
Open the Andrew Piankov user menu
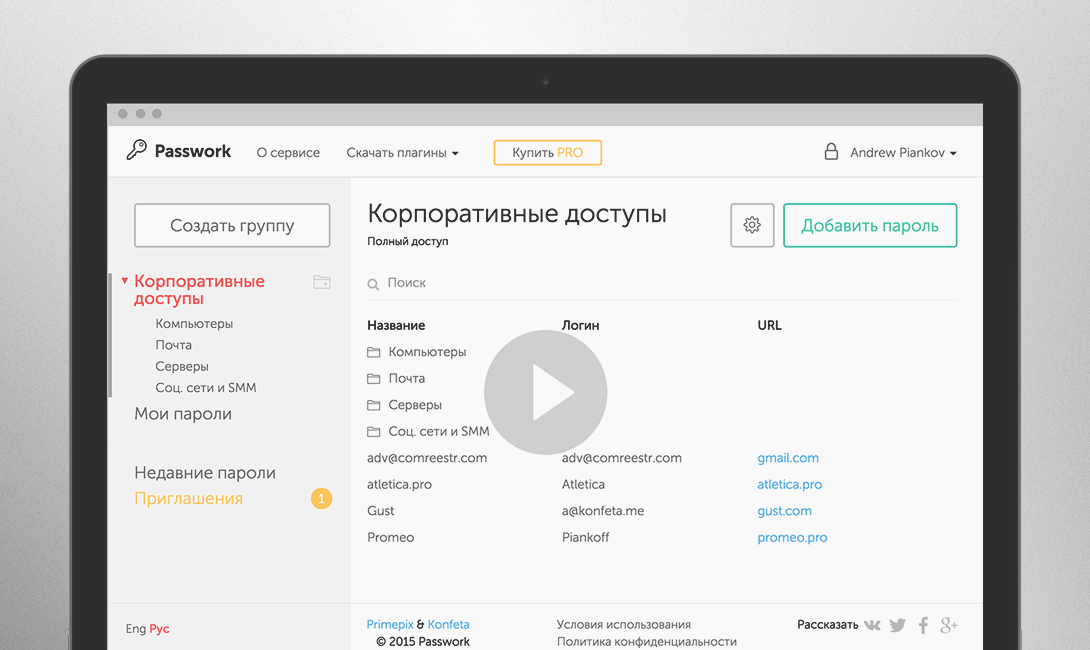[x=903, y=153]
